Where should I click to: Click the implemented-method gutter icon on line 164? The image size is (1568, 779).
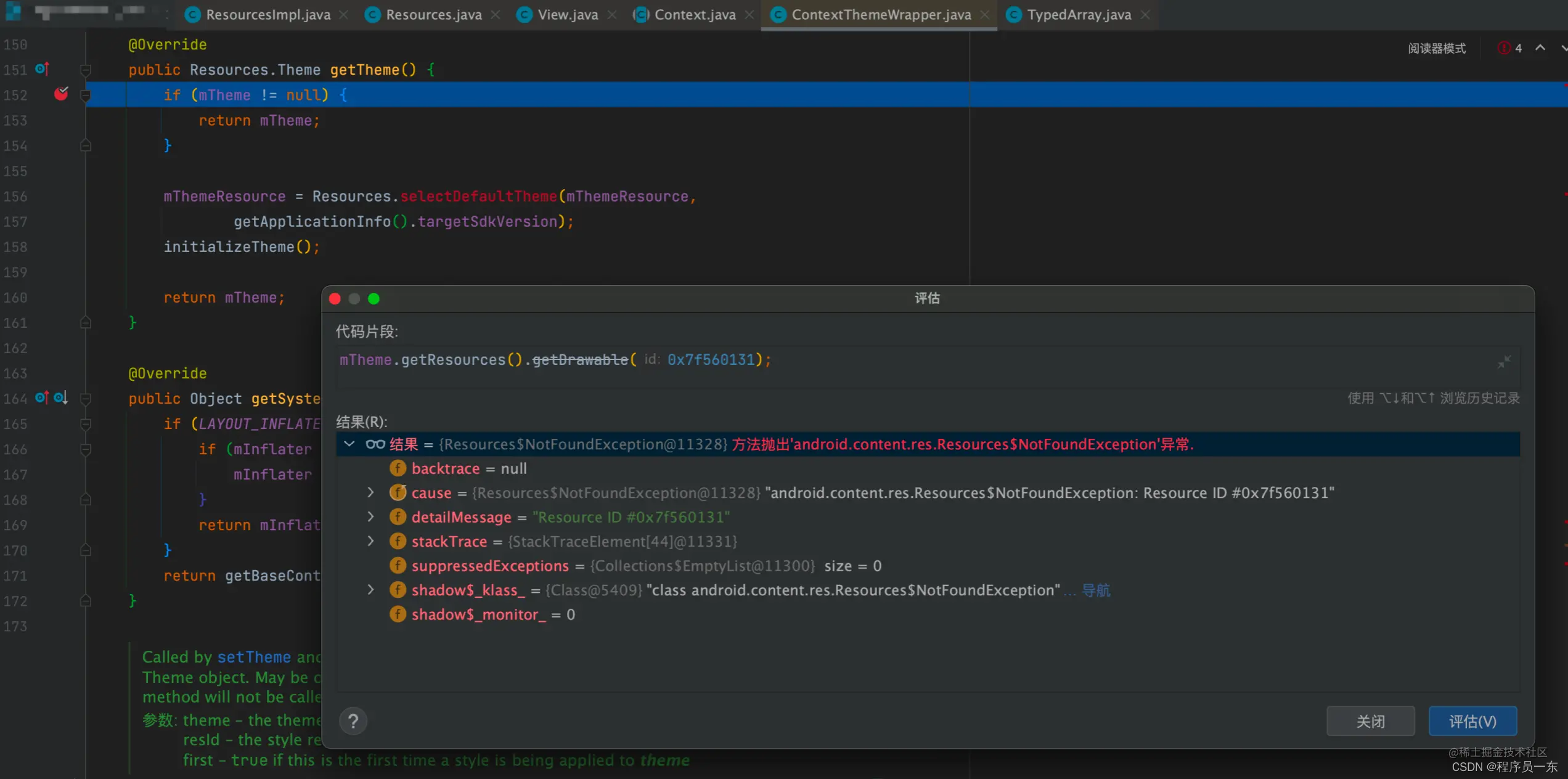pos(60,398)
